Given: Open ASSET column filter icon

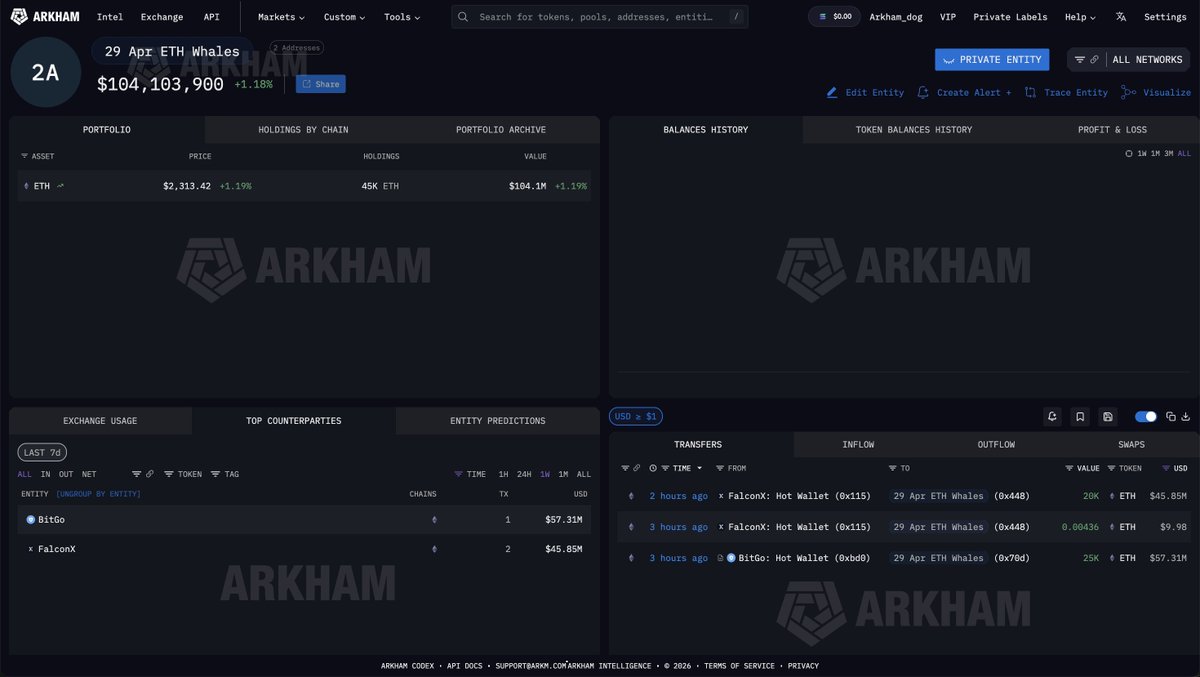Looking at the screenshot, I should [25, 157].
